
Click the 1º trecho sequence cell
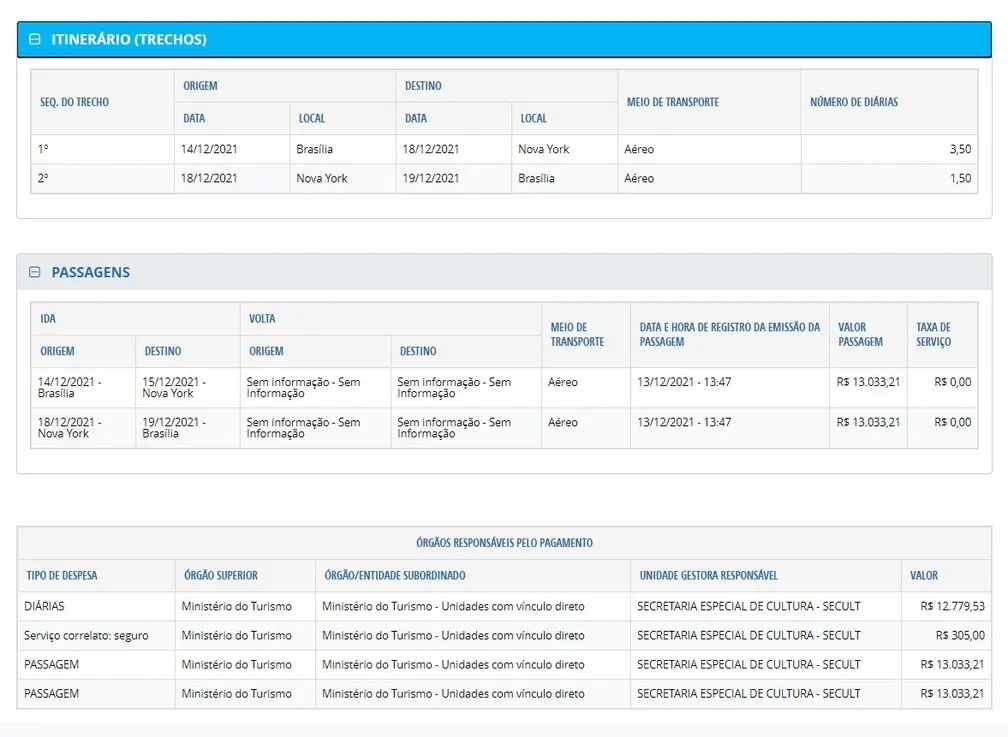(44, 149)
